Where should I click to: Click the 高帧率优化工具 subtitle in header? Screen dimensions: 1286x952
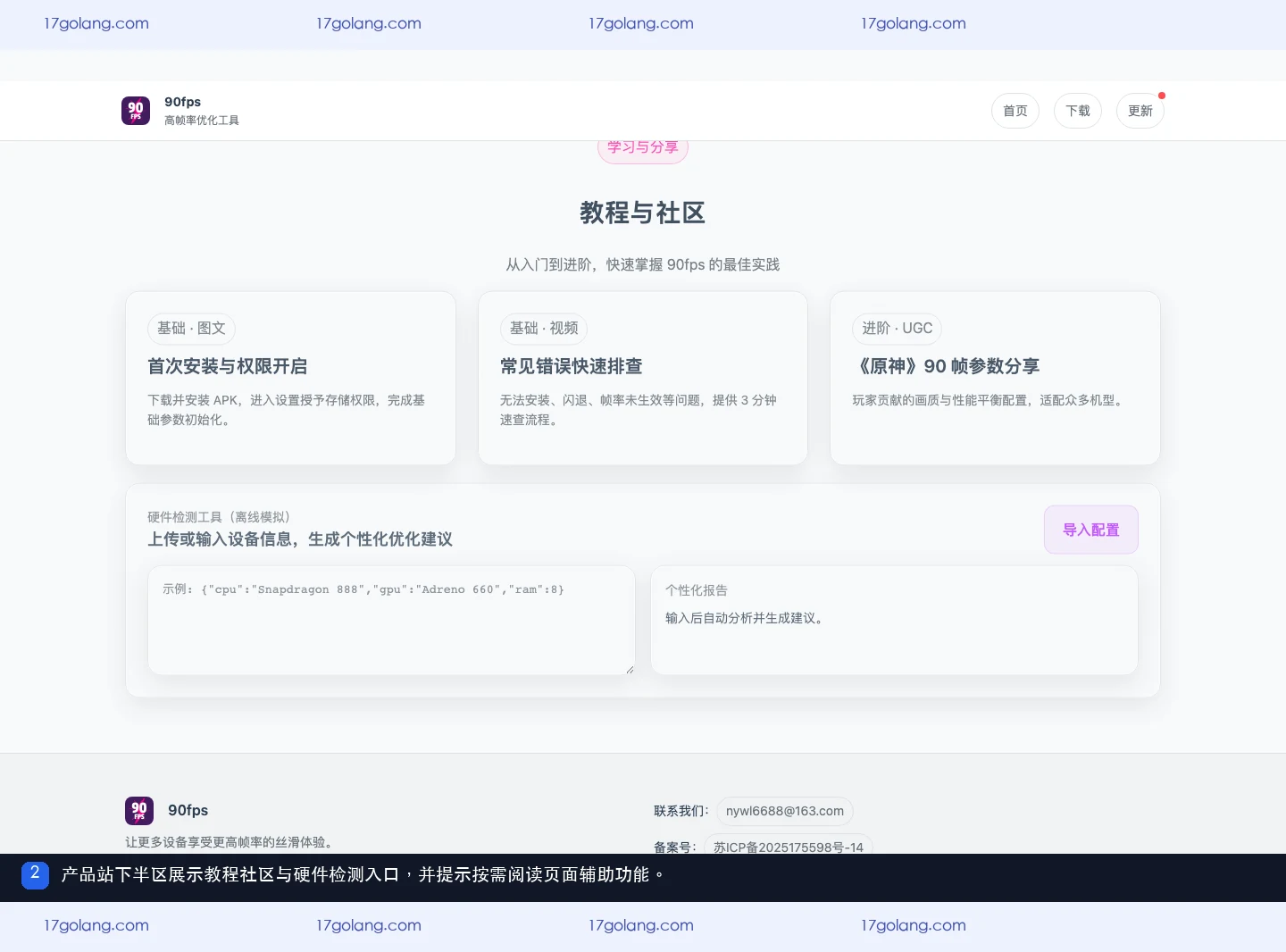tap(202, 121)
